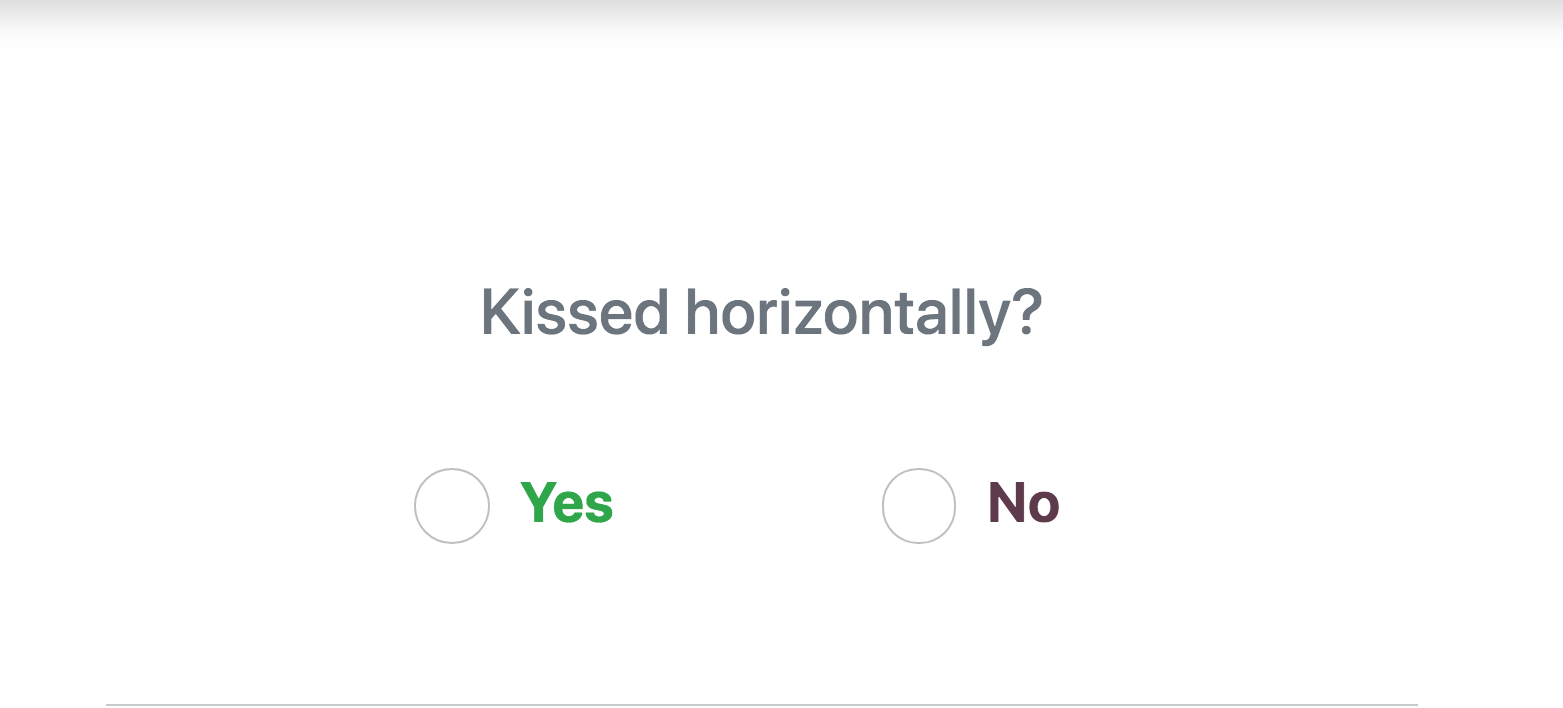The width and height of the screenshot is (1563, 708).
Task: Tick the radio left of maroon No
Action: [919, 506]
